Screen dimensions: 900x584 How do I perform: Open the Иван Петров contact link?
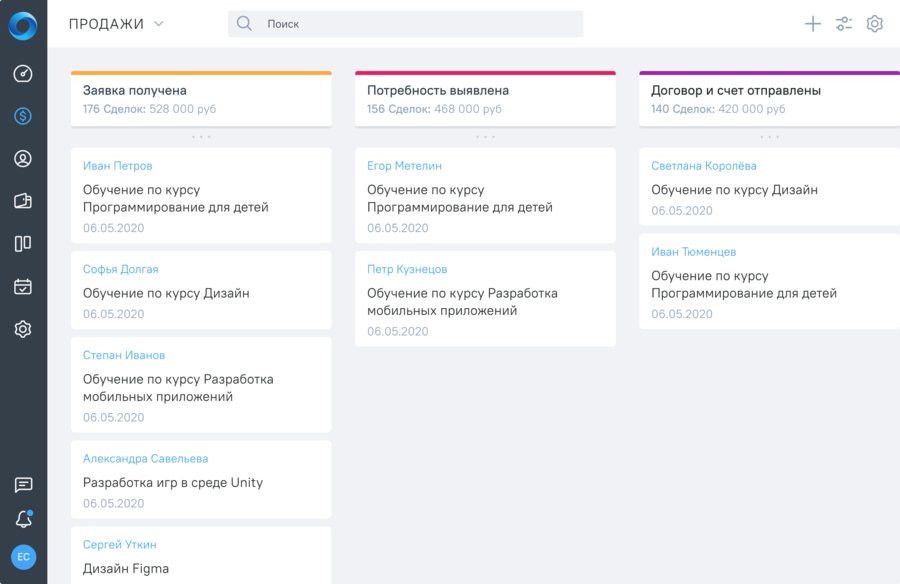pos(118,166)
